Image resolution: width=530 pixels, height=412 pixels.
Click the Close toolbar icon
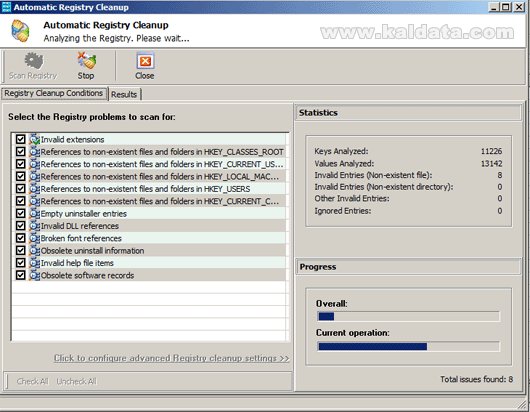(145, 61)
